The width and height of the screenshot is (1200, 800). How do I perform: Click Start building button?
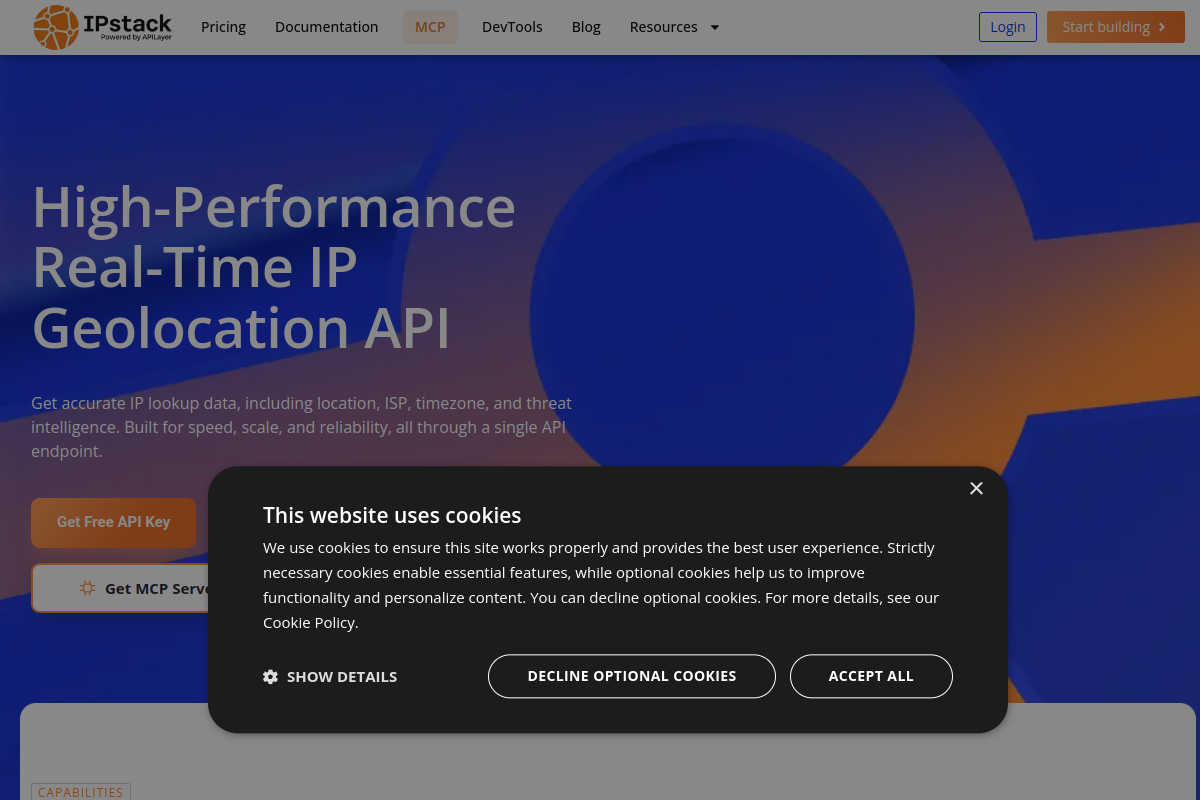(x=1116, y=27)
